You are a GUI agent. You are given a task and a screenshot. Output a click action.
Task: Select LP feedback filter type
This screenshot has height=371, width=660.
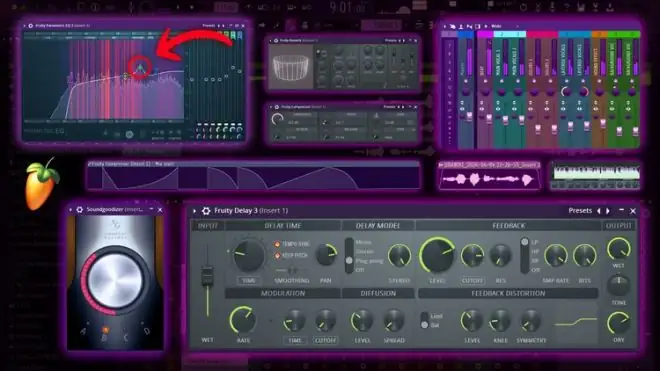click(535, 242)
